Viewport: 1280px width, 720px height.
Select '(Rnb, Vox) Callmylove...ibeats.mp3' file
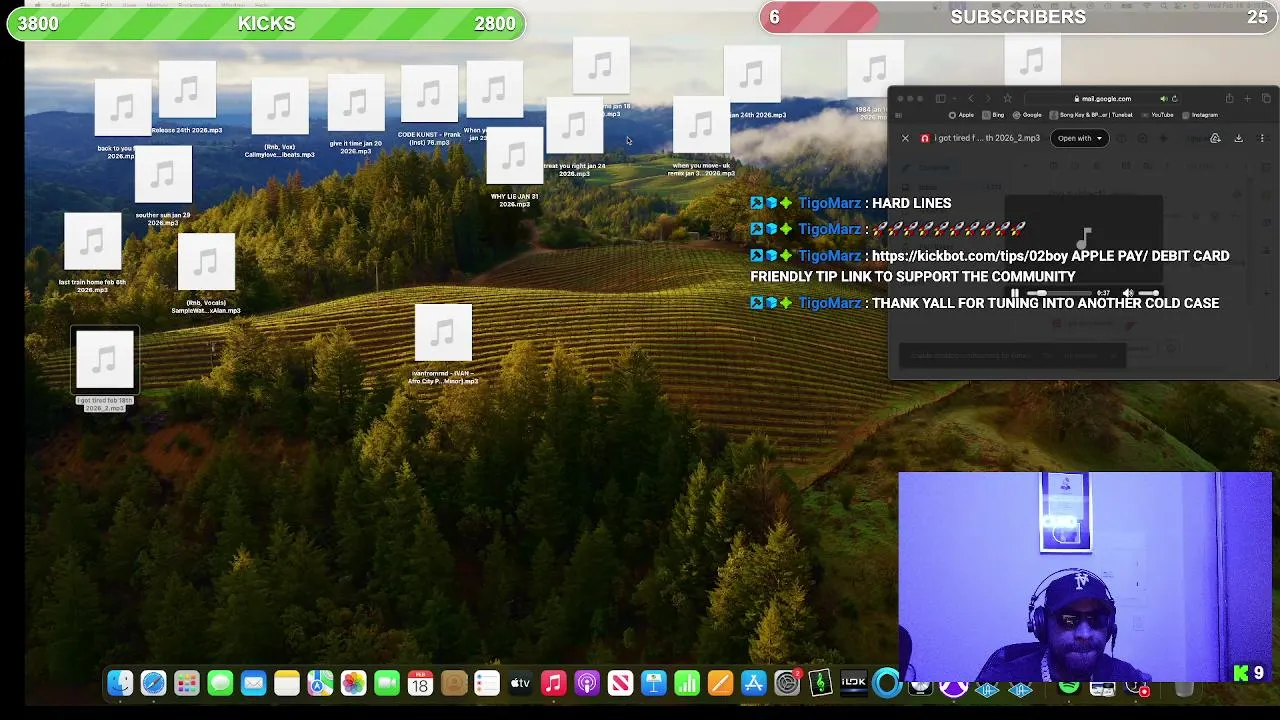pyautogui.click(x=280, y=116)
